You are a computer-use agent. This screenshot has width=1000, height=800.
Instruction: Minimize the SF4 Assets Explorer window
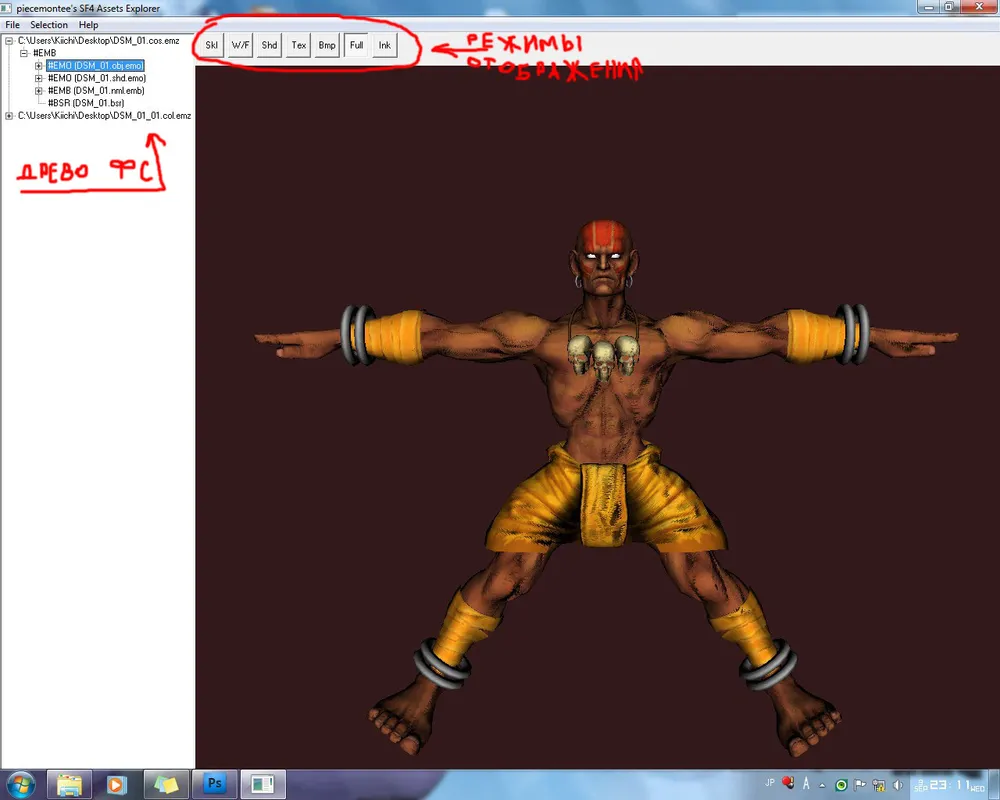pos(929,7)
